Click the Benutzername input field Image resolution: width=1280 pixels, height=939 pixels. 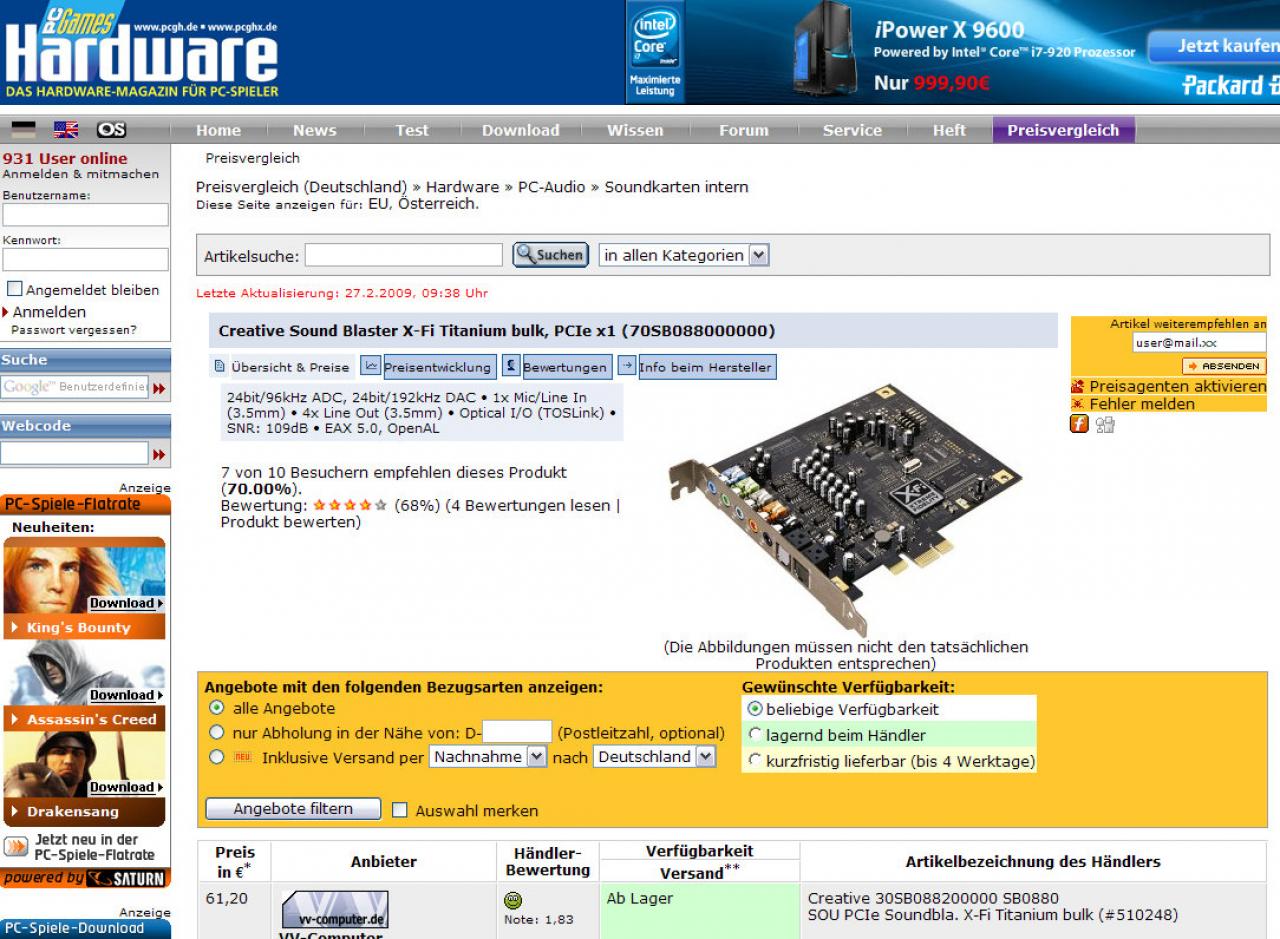(86, 214)
